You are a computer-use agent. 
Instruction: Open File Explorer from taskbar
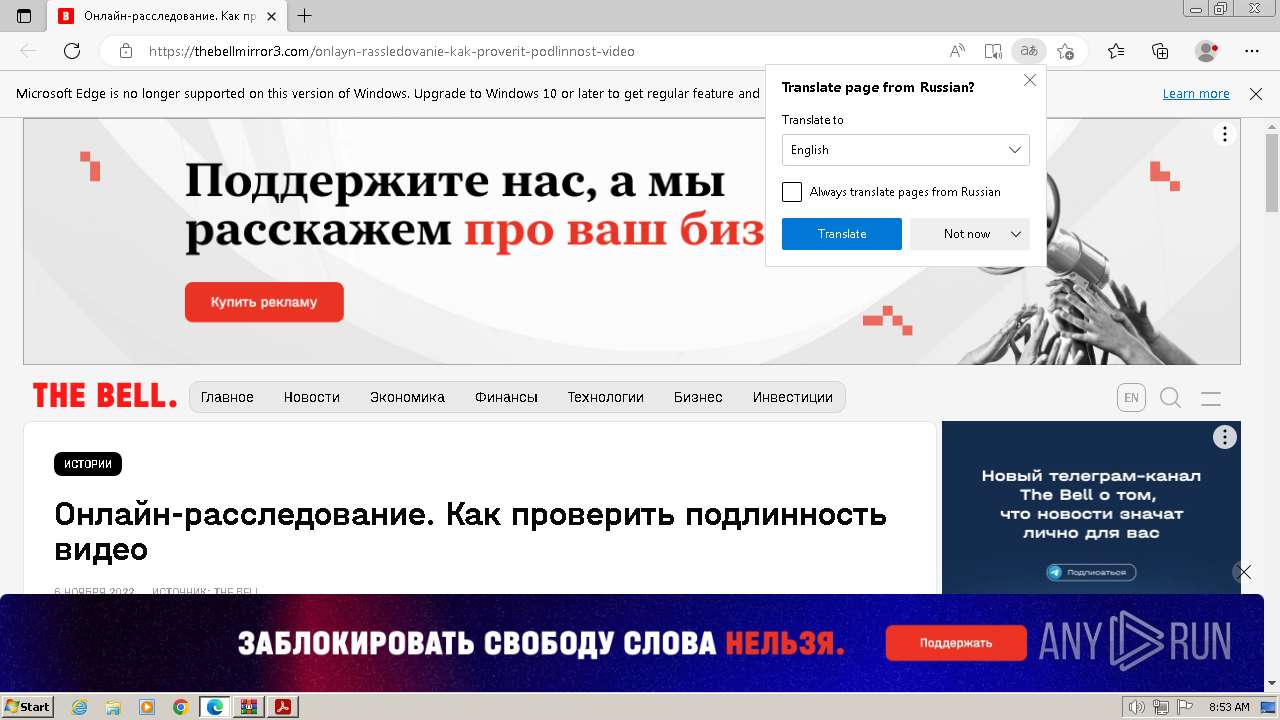pos(113,707)
